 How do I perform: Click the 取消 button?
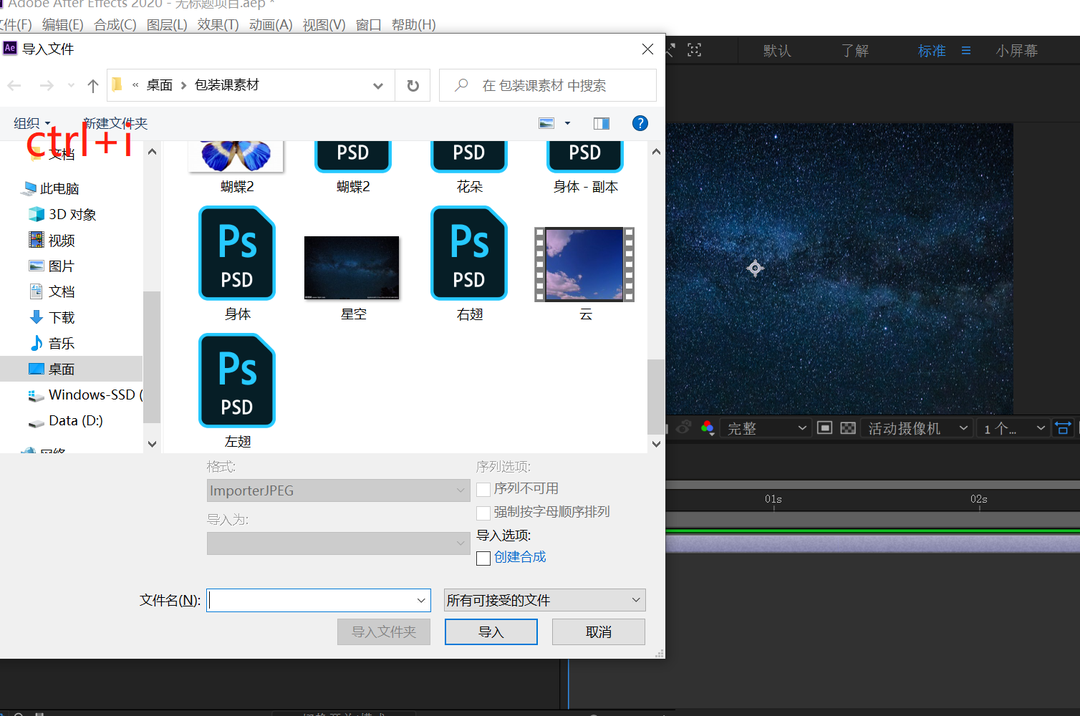coord(598,632)
